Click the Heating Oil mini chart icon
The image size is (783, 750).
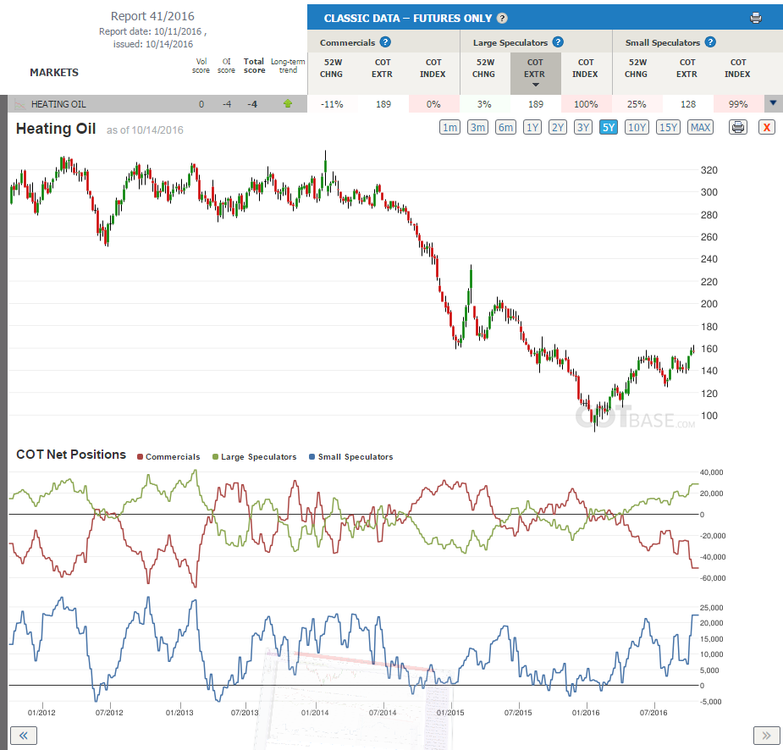[x=20, y=104]
